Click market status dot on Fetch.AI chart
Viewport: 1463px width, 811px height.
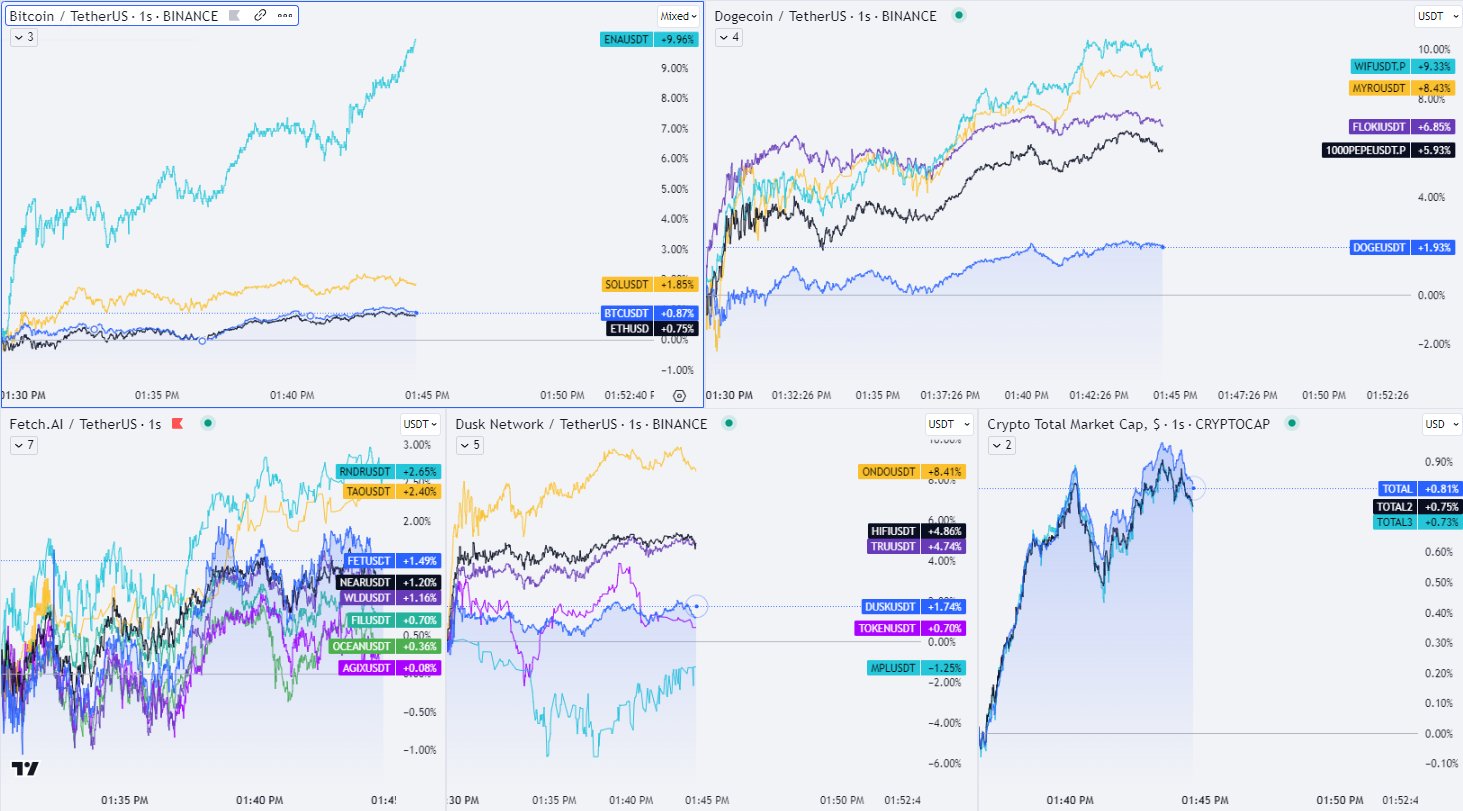pyautogui.click(x=208, y=424)
